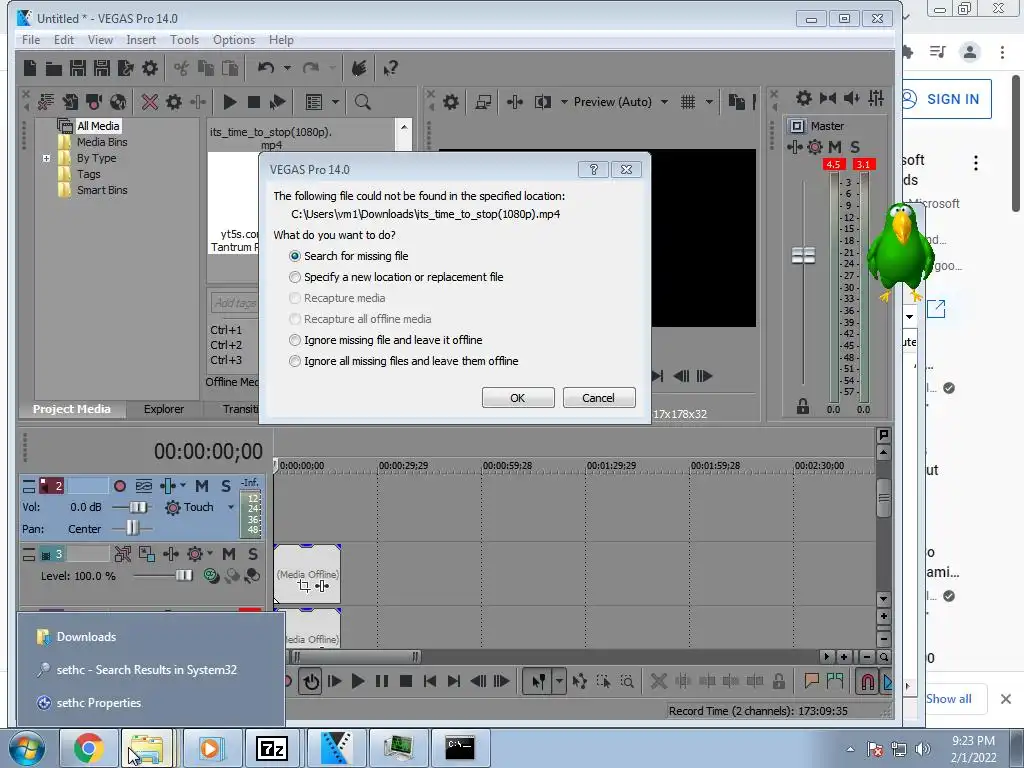Viewport: 1024px width, 768px height.
Task: Select Ignore missing file and leave offline
Action: (x=385, y=340)
